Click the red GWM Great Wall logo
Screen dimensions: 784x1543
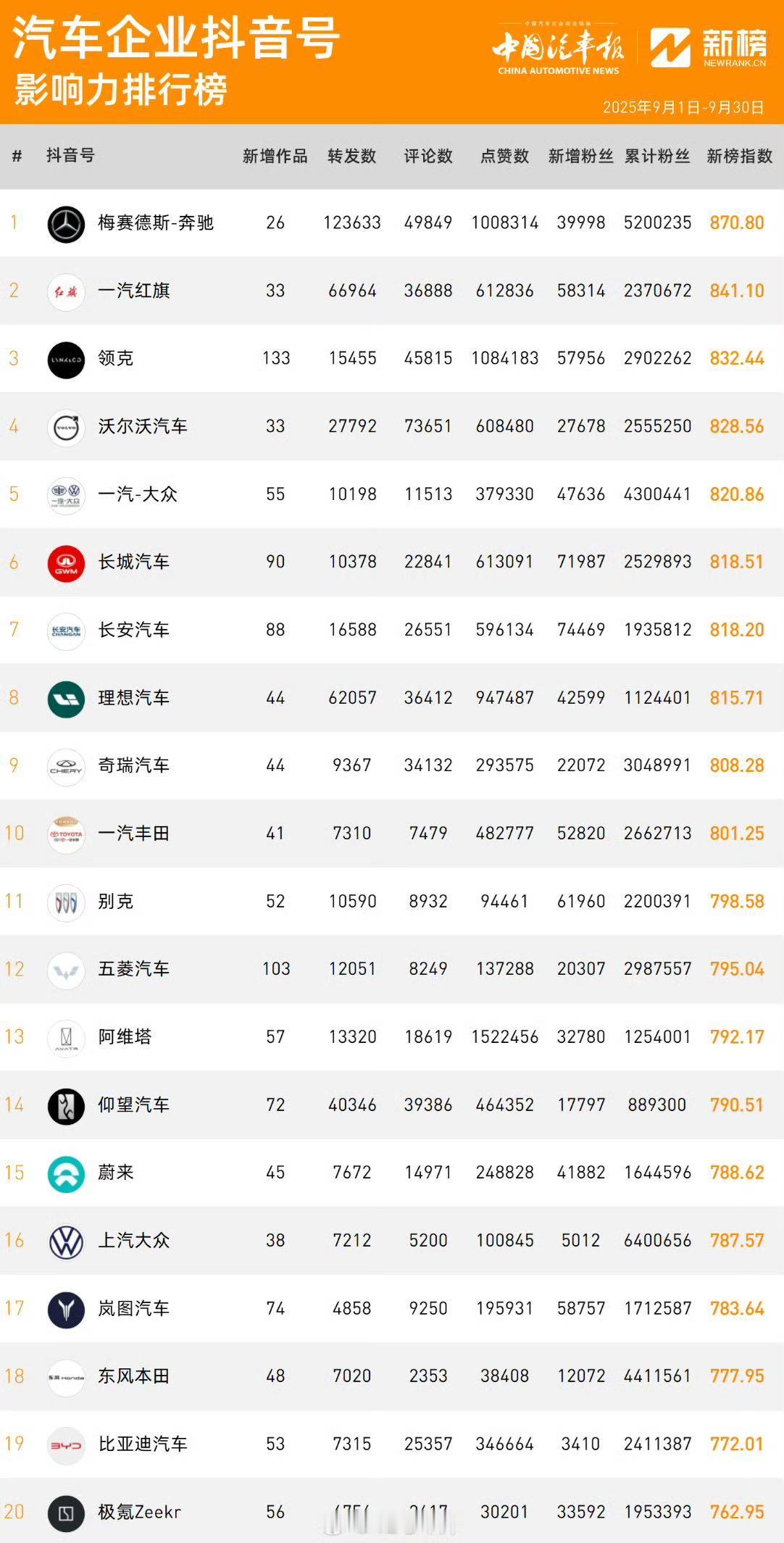pos(66,563)
